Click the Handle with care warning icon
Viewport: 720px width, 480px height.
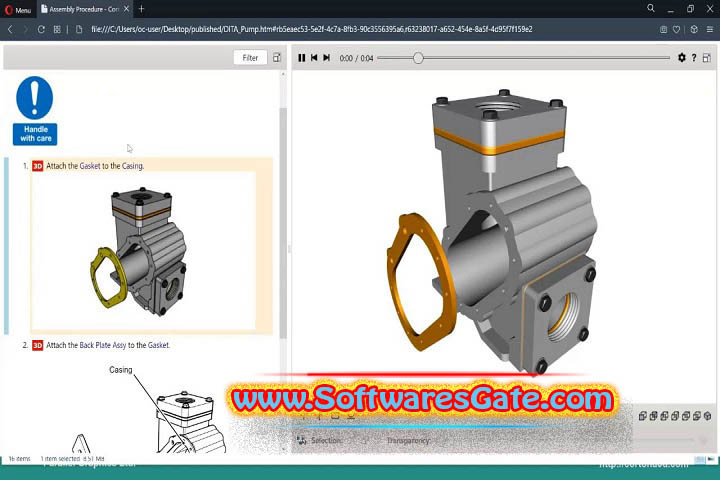[35, 111]
